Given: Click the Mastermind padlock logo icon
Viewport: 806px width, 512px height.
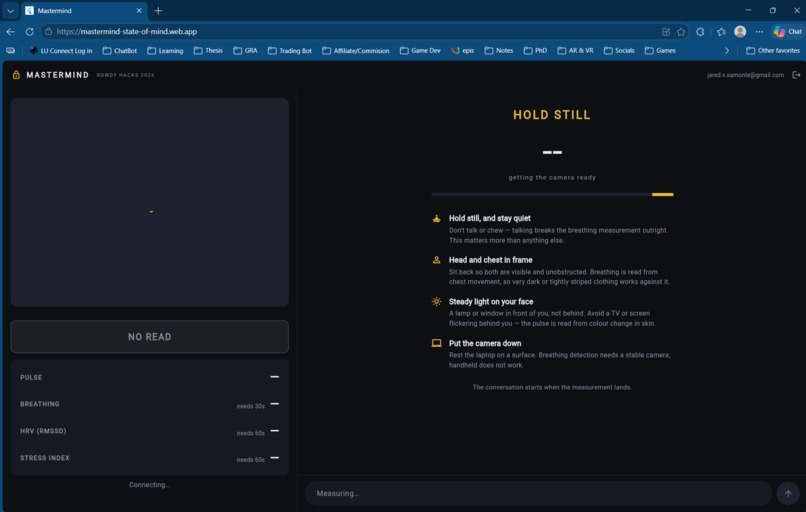Looking at the screenshot, I should [16, 75].
